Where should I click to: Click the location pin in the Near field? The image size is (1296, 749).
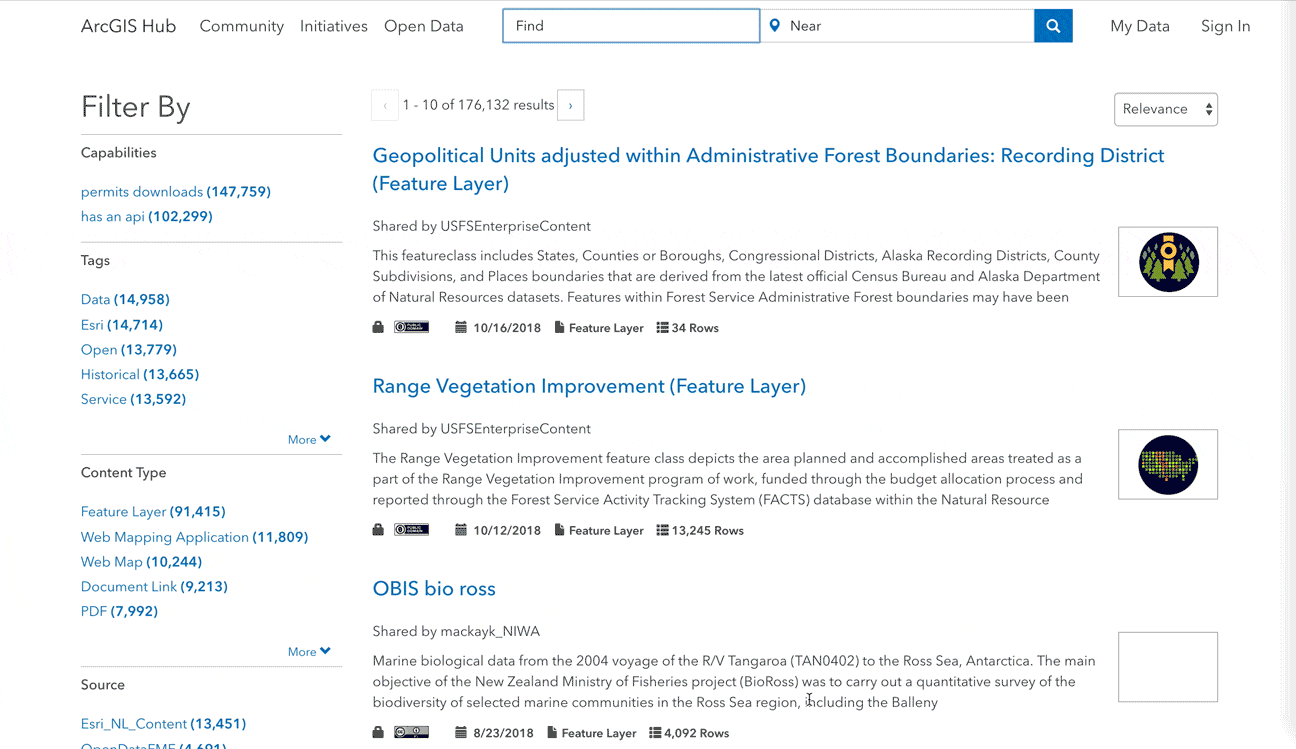point(775,25)
